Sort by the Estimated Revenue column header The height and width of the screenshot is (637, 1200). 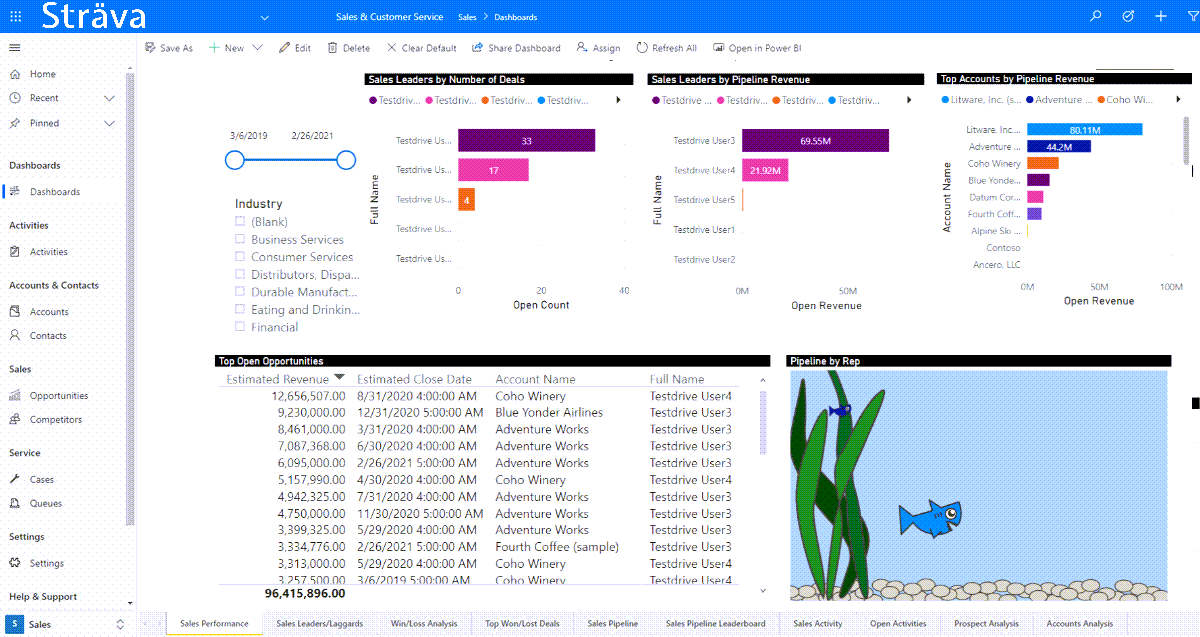[x=278, y=380]
